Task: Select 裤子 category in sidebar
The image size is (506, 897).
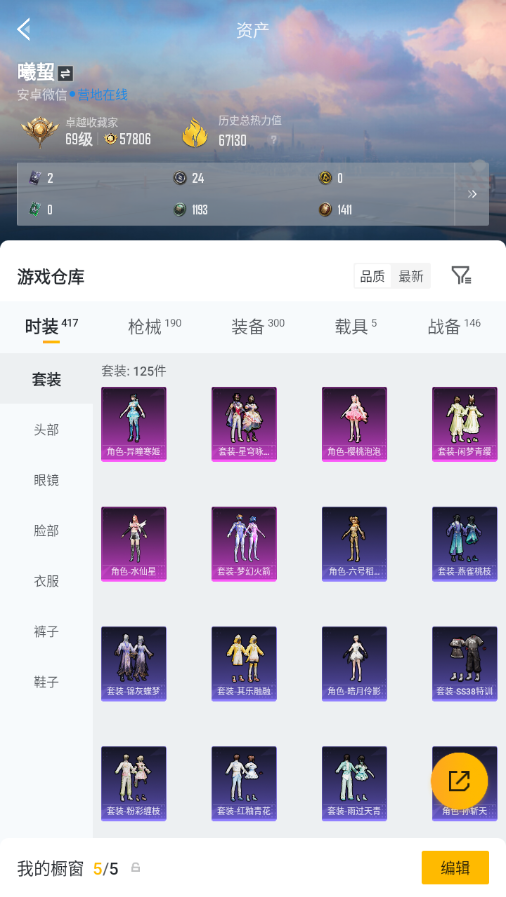Action: click(x=46, y=631)
